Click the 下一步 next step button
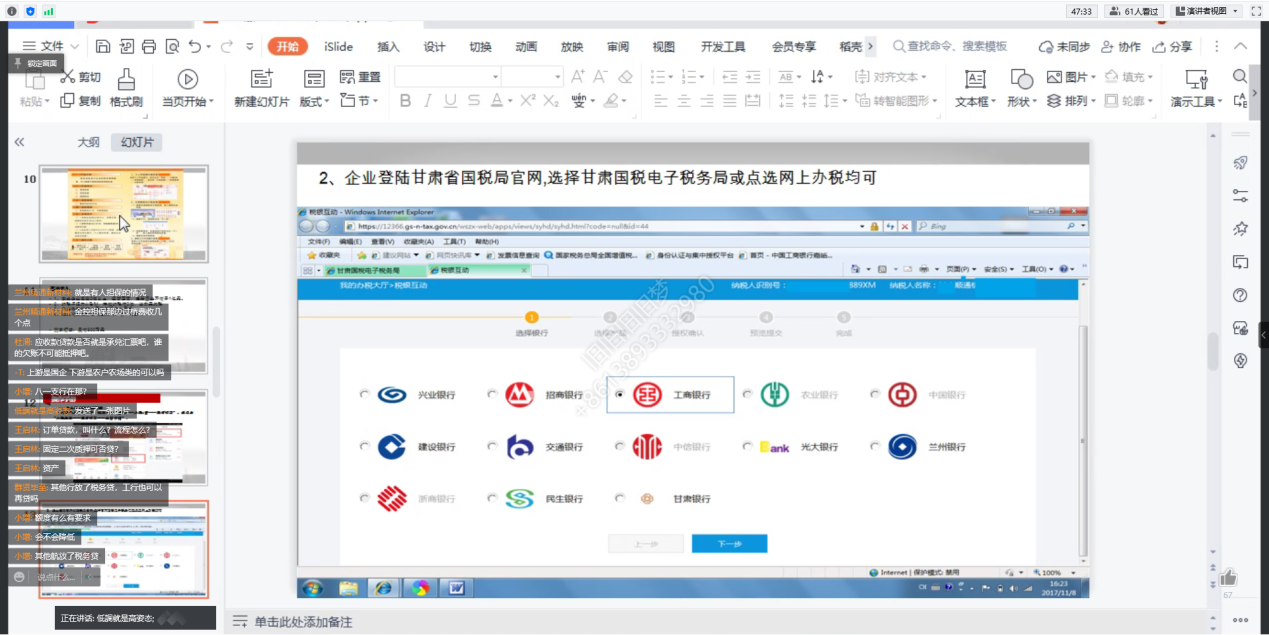 pos(729,543)
